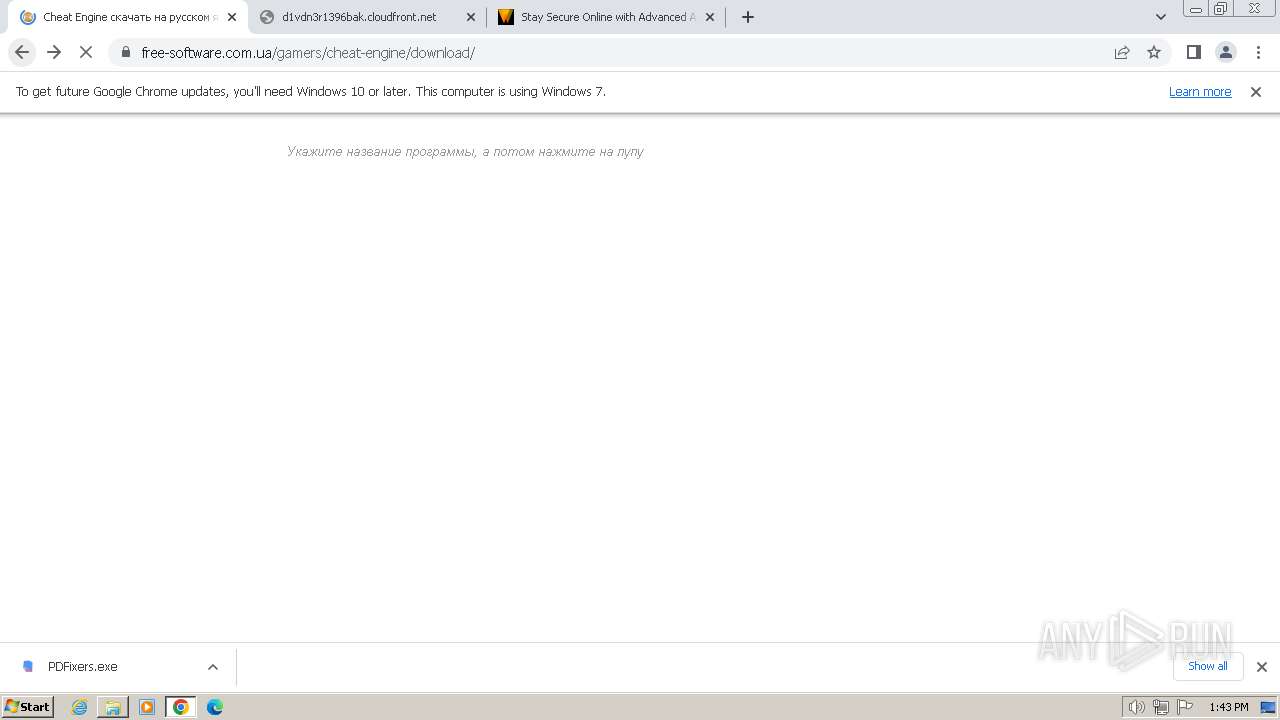Click the address bar URL

point(308,53)
